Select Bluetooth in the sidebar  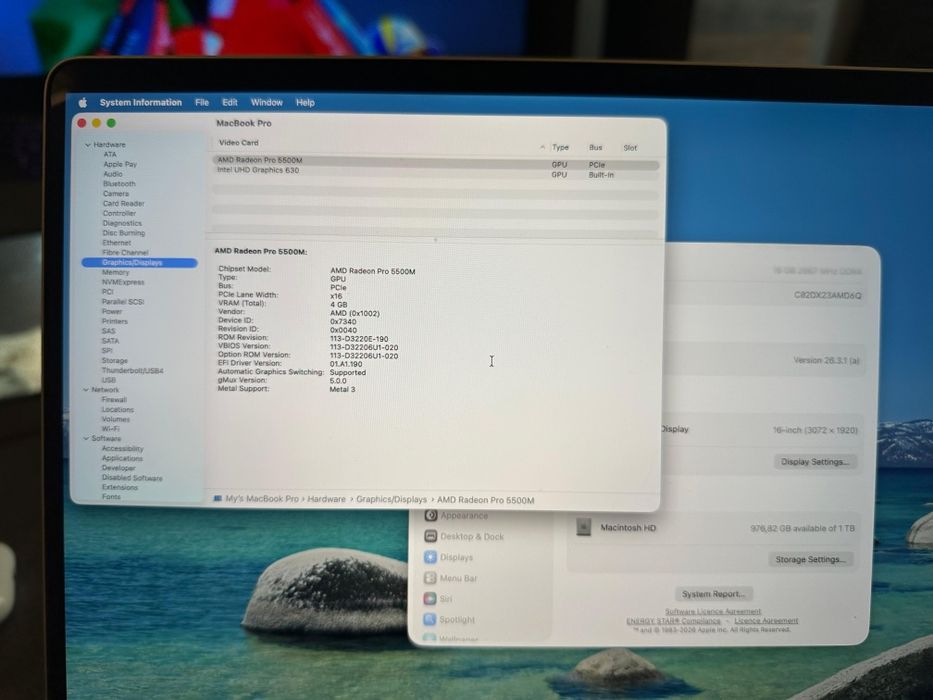tap(119, 184)
